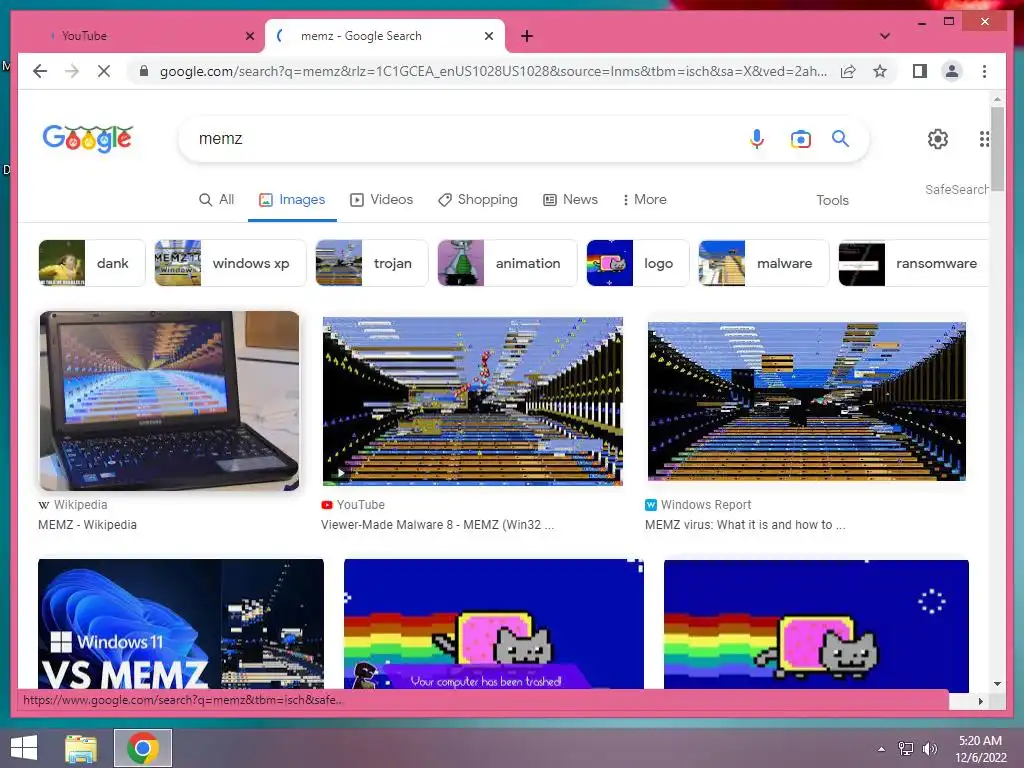Image resolution: width=1024 pixels, height=768 pixels.
Task: Expand the More search categories menu
Action: pos(644,199)
